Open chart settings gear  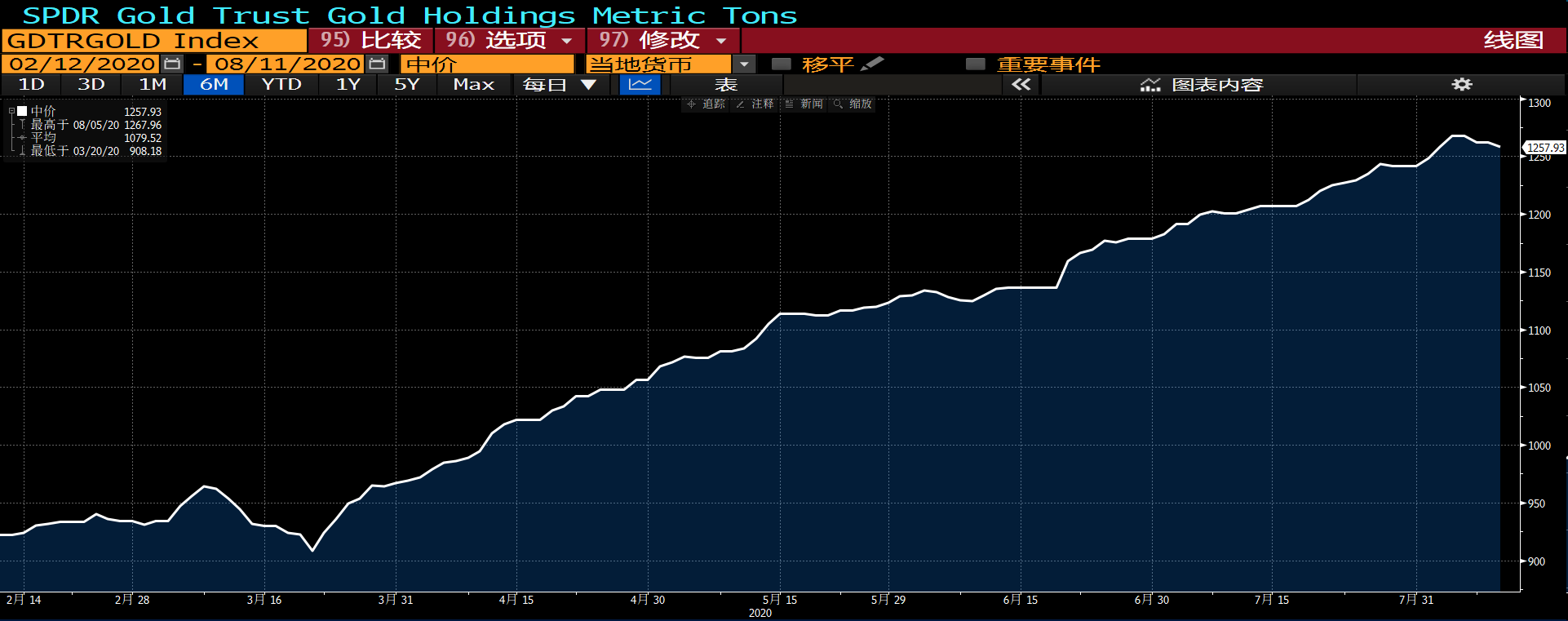(x=1462, y=84)
